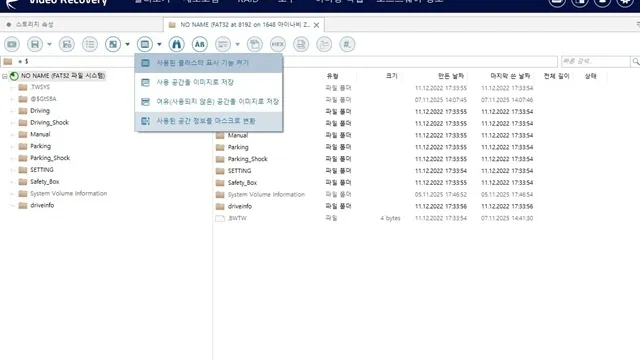Select the Manual folder in the tree
This screenshot has width=640, height=360.
coord(40,134)
